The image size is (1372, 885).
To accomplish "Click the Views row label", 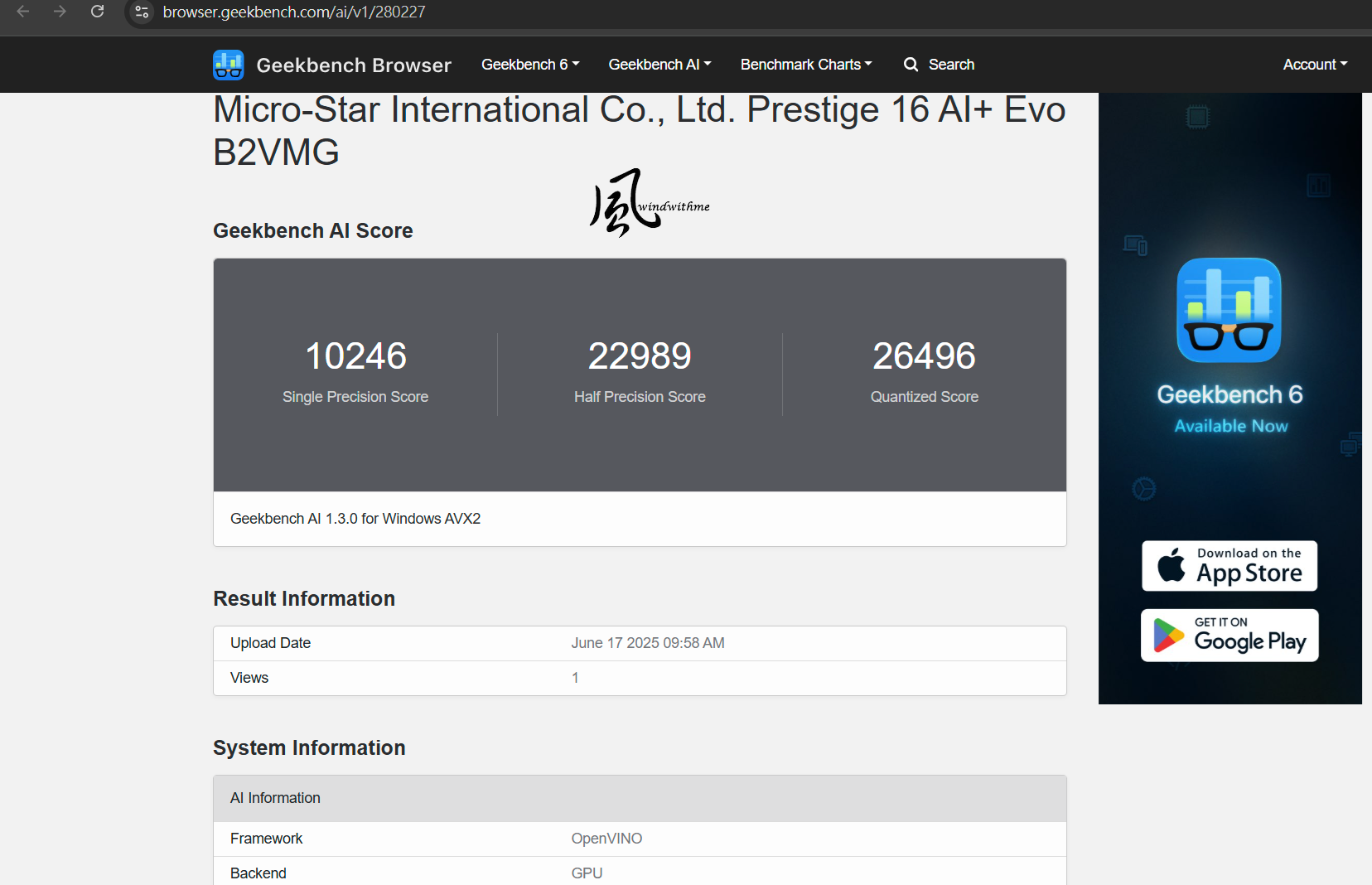I will point(249,678).
